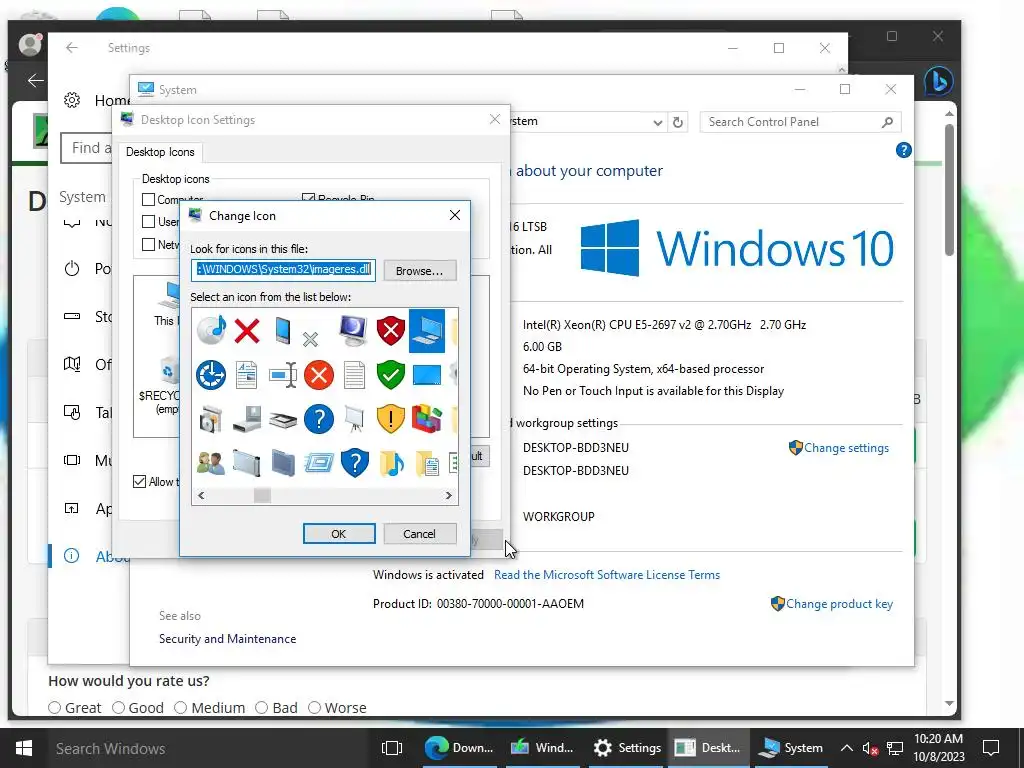Select the red circle error icon

319,375
